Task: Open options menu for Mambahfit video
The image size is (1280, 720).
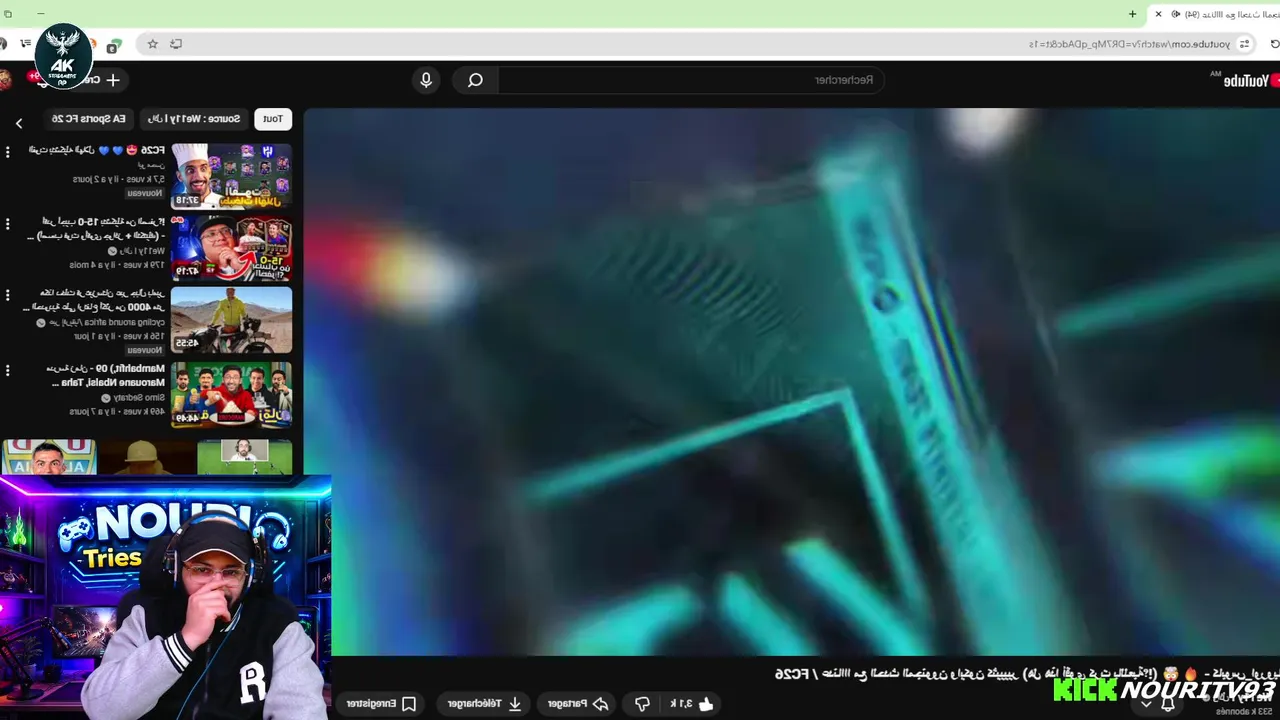Action: click(x=8, y=370)
